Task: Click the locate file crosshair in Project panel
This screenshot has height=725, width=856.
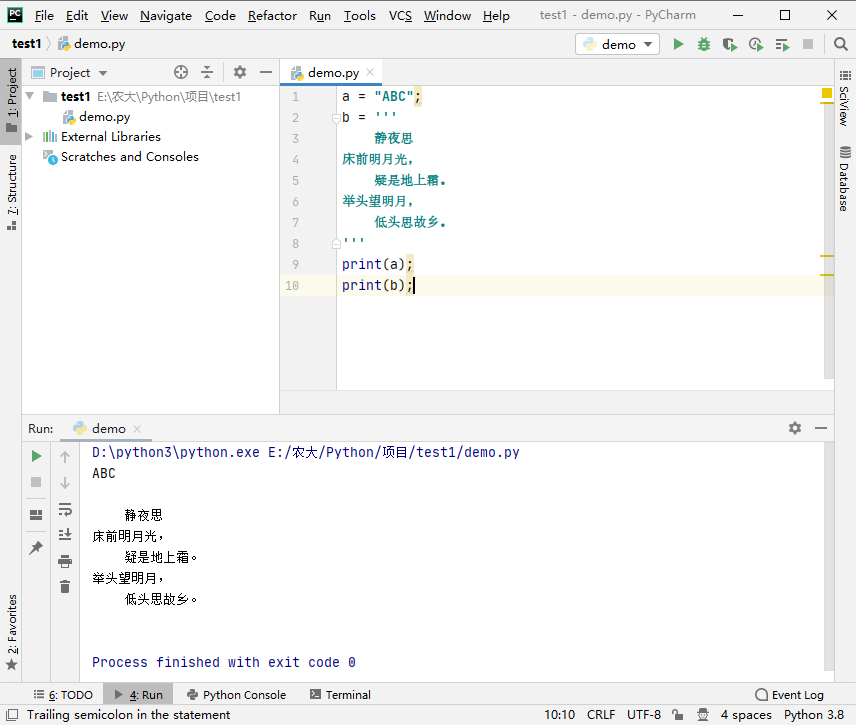Action: click(x=181, y=72)
